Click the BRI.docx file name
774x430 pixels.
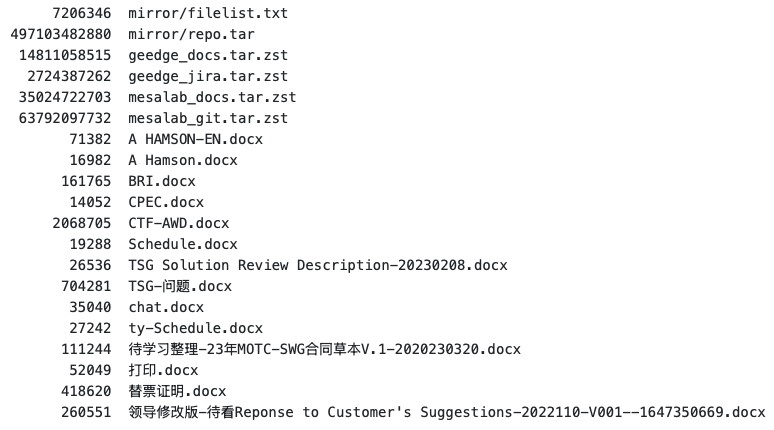click(x=162, y=182)
